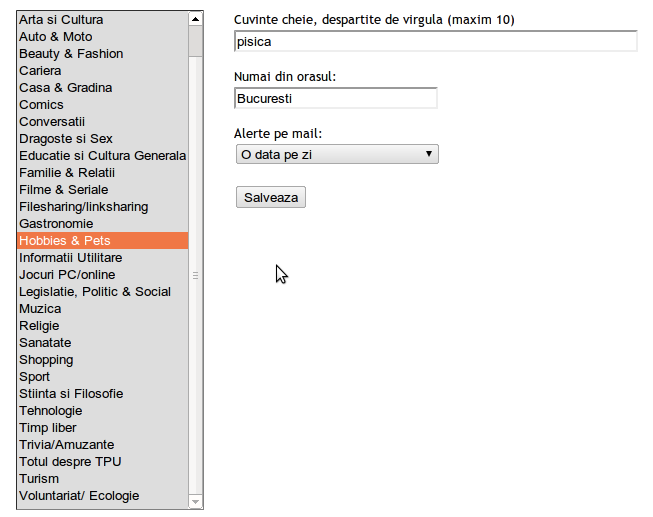Click highlighted Hobbies & Pets entry
The image size is (653, 517).
102,241
